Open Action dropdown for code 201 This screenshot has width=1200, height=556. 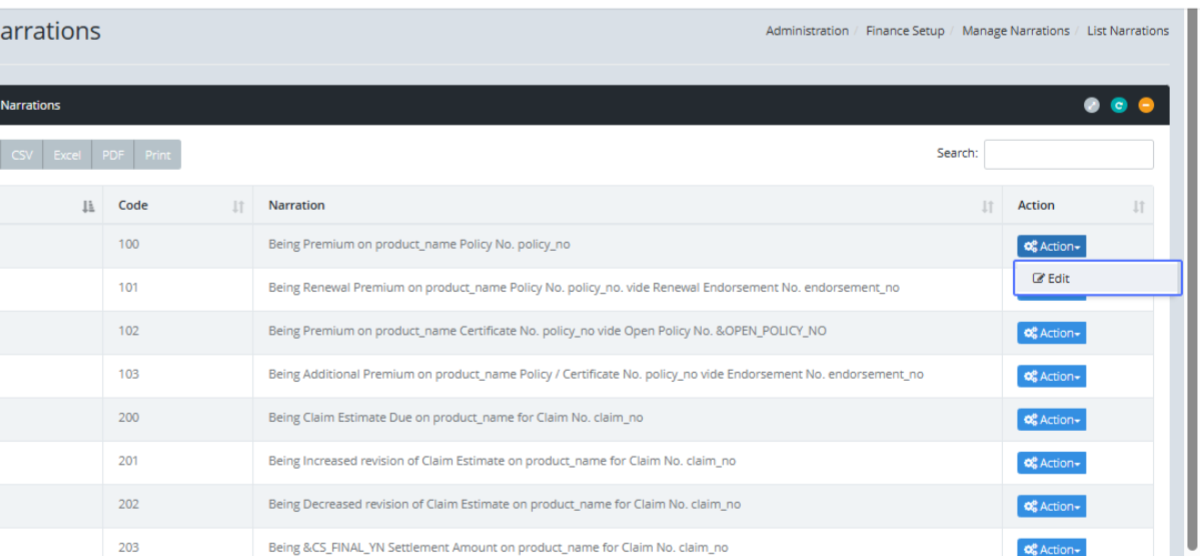click(x=1052, y=463)
